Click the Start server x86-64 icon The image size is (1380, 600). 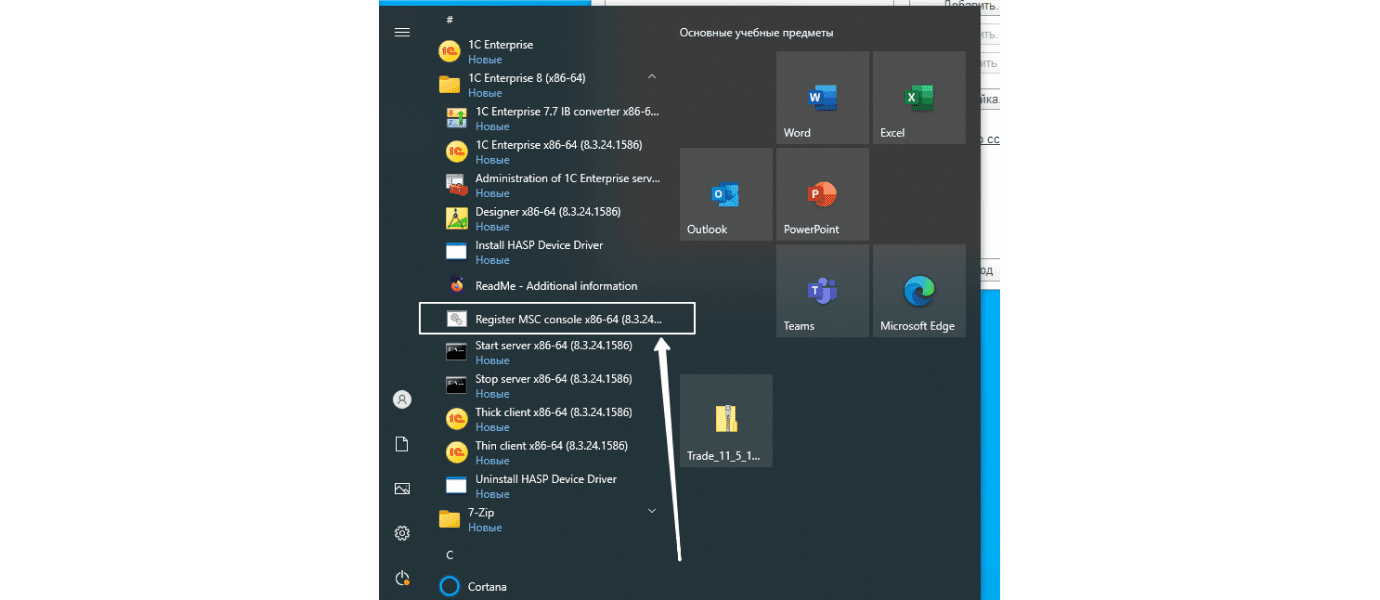point(457,352)
